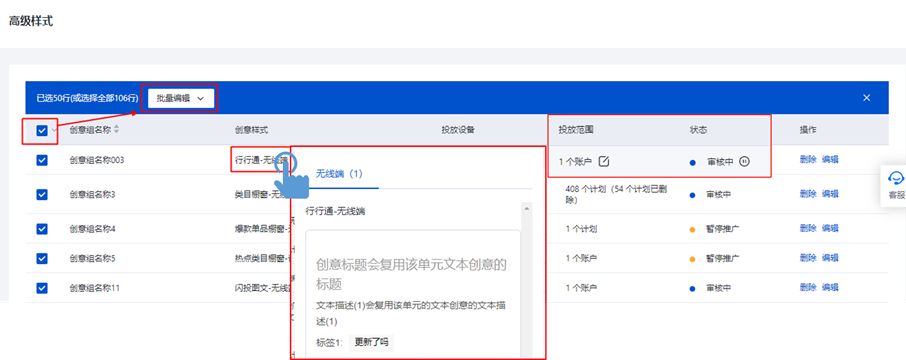Click 审核中 status in 创意组名称11 row

pos(719,287)
